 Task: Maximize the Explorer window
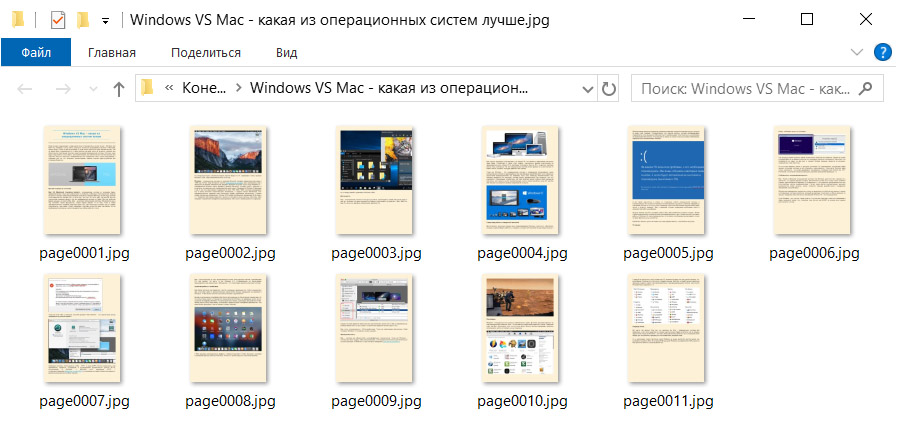pyautogui.click(x=807, y=20)
